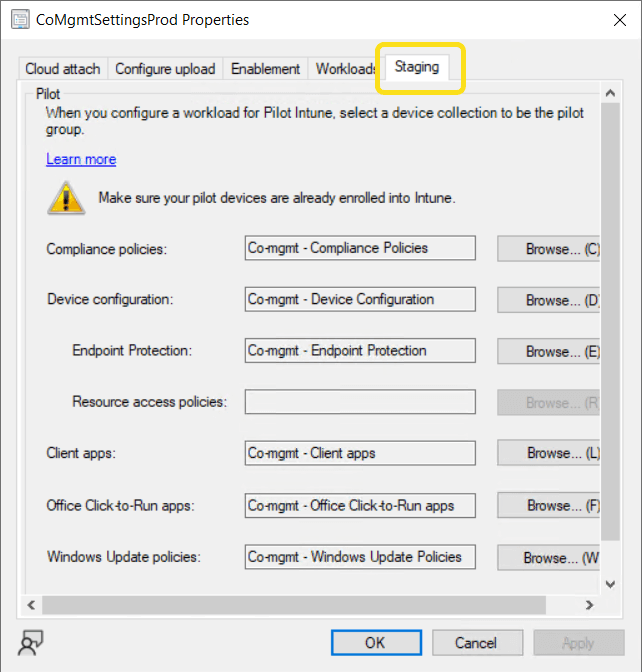This screenshot has height=672, width=642.
Task: Click the "Resource access policies:" label
Action: coord(150,402)
